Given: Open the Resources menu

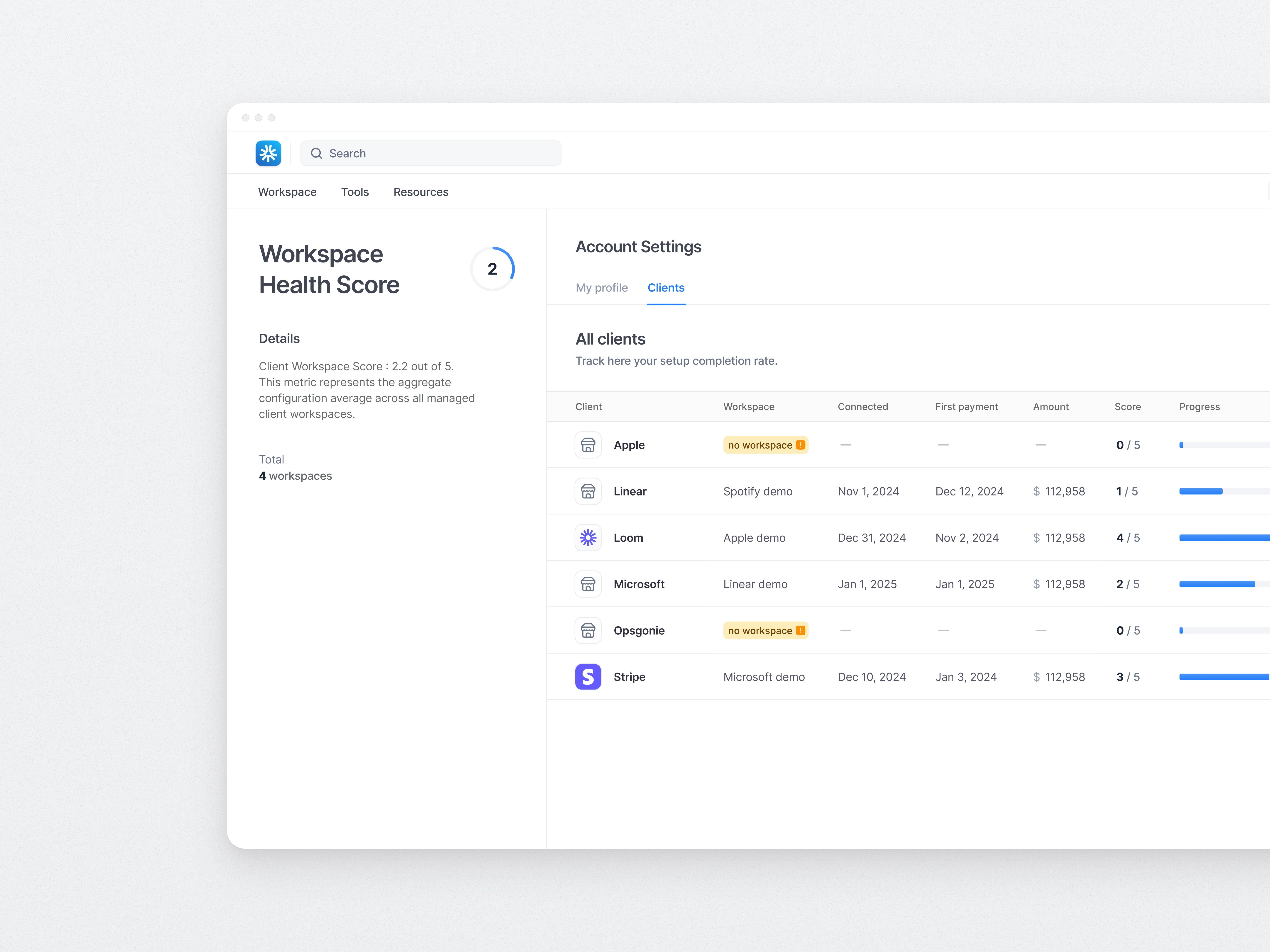Looking at the screenshot, I should (x=421, y=192).
